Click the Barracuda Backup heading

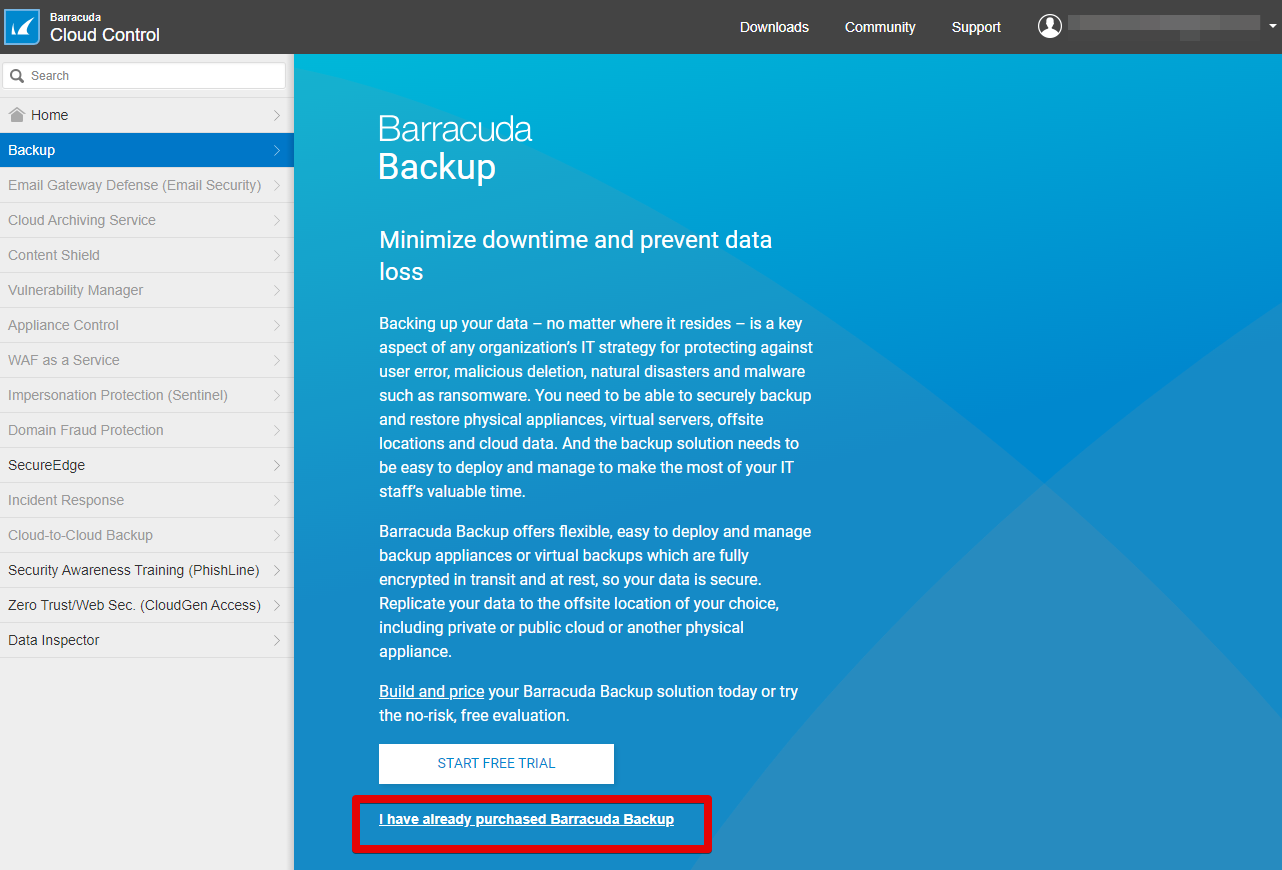coord(455,148)
